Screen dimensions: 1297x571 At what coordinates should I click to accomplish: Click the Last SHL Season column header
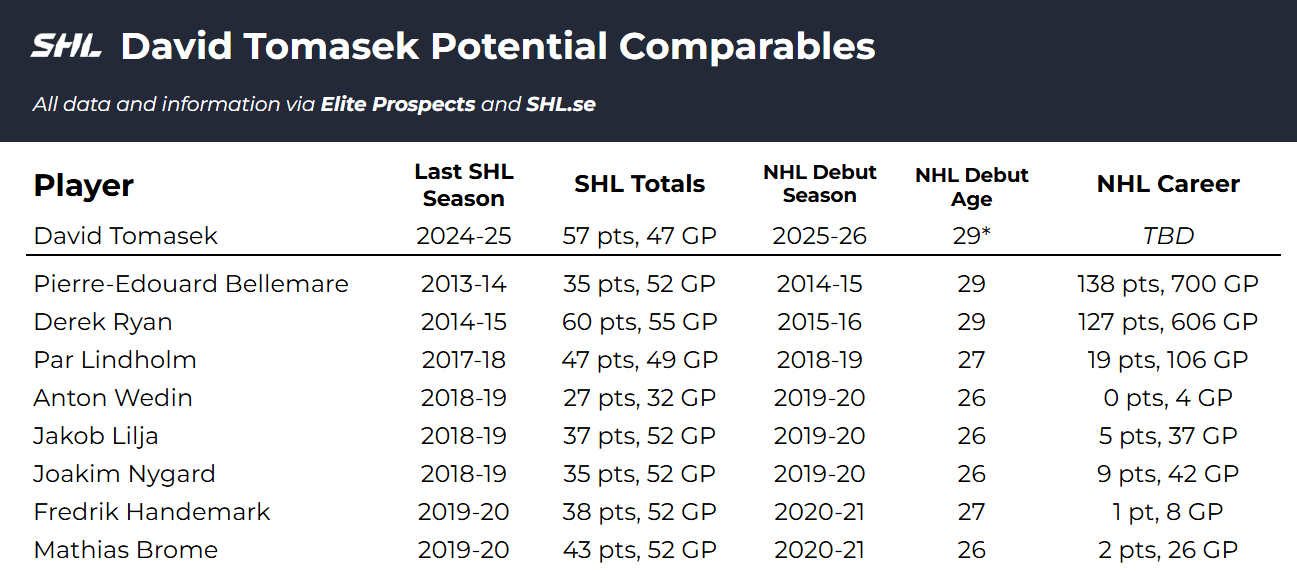464,185
